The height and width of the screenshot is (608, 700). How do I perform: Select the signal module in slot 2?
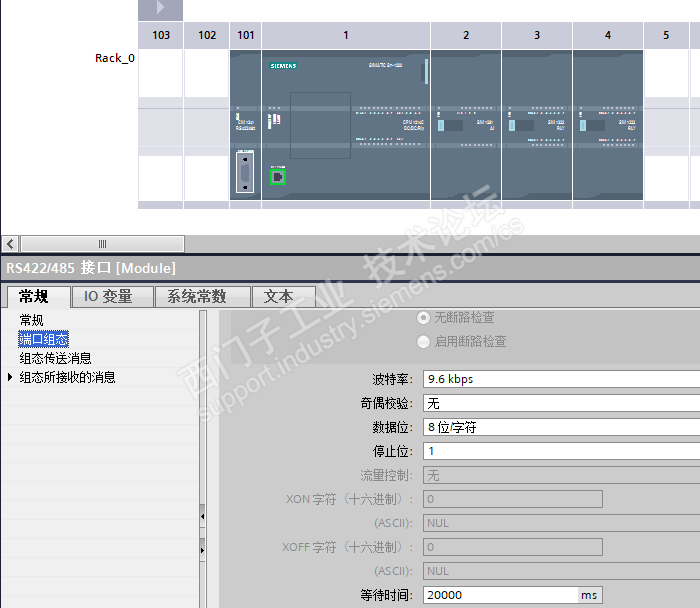(x=466, y=125)
